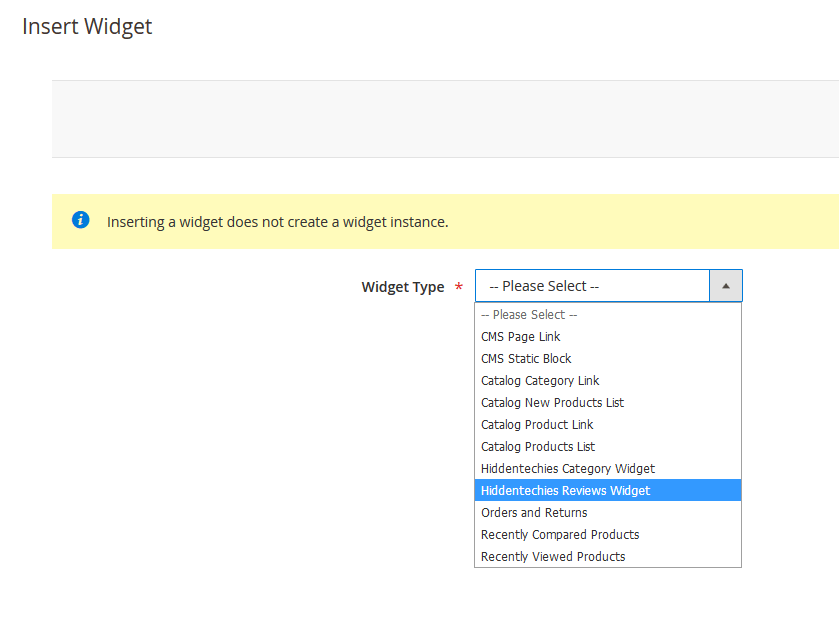
Task: Click the Widget Type select field
Action: (592, 286)
